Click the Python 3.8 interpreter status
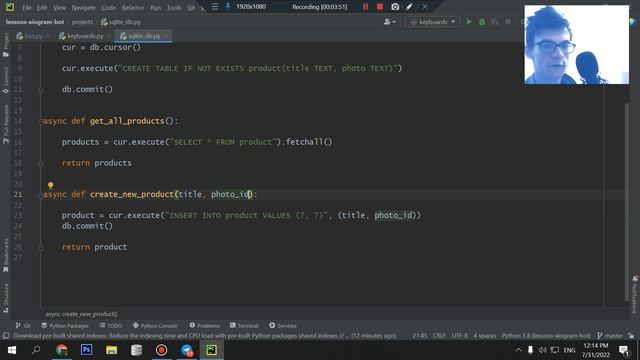640x360 pixels. tap(546, 336)
